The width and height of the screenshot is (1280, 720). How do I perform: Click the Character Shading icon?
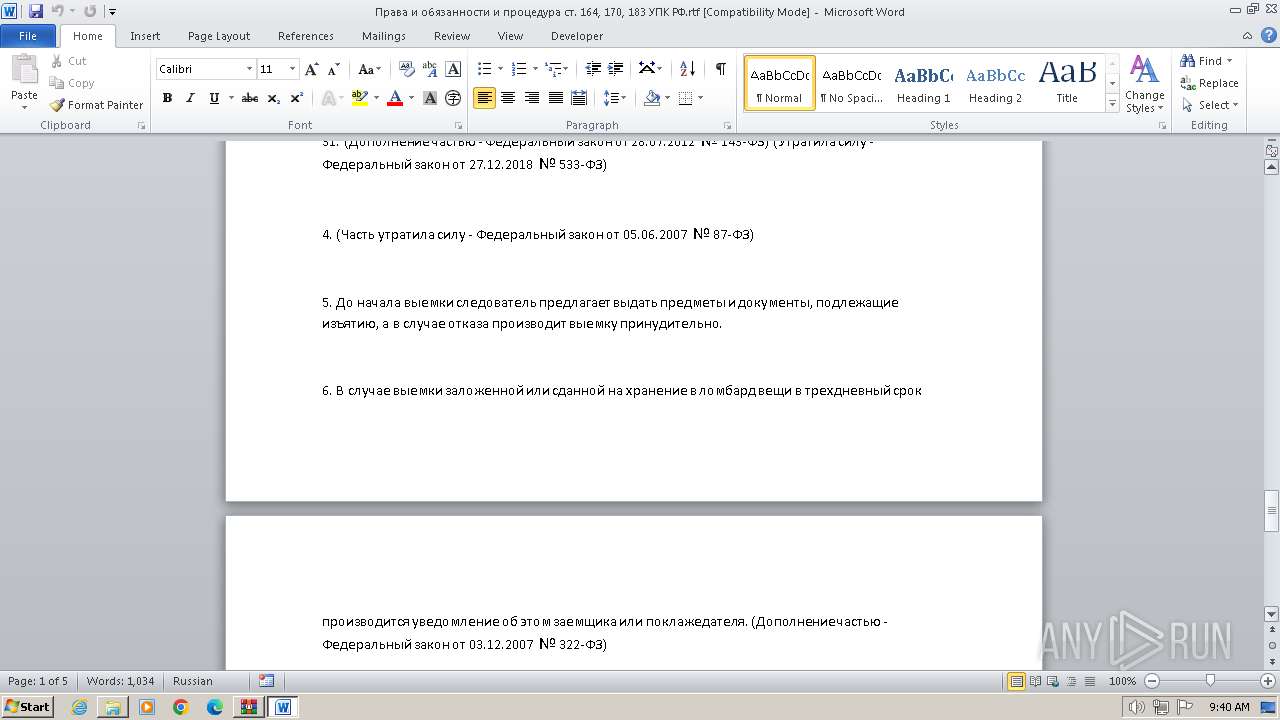[430, 98]
